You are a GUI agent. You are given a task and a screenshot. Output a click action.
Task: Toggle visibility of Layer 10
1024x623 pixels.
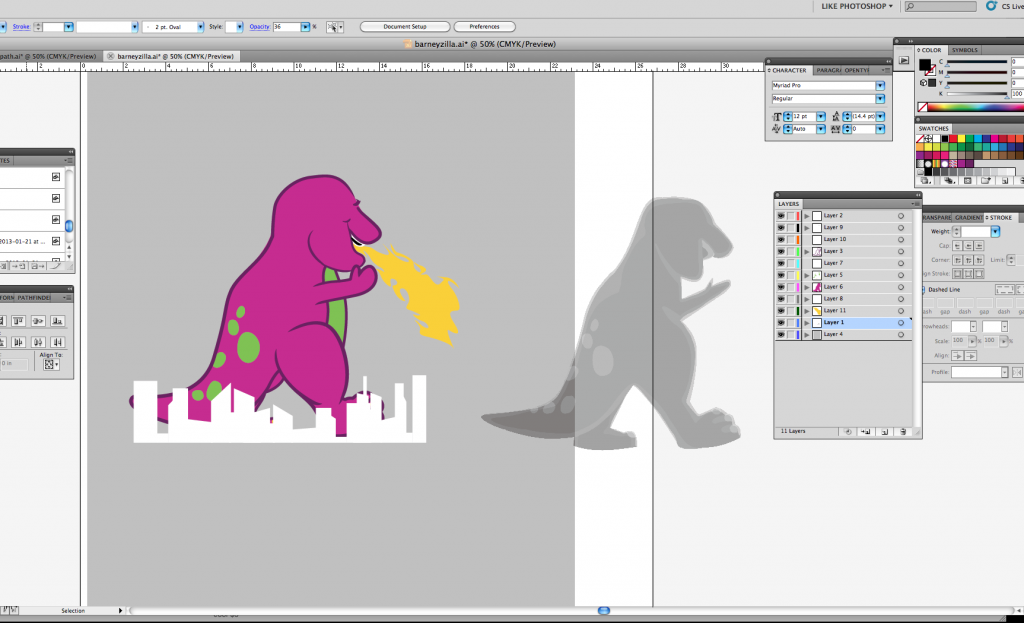(x=780, y=239)
